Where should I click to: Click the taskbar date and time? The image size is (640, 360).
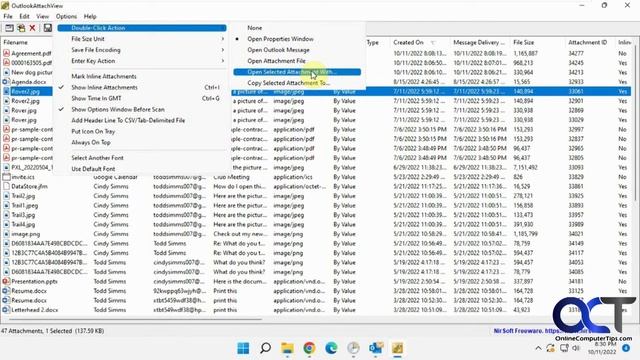602,348
